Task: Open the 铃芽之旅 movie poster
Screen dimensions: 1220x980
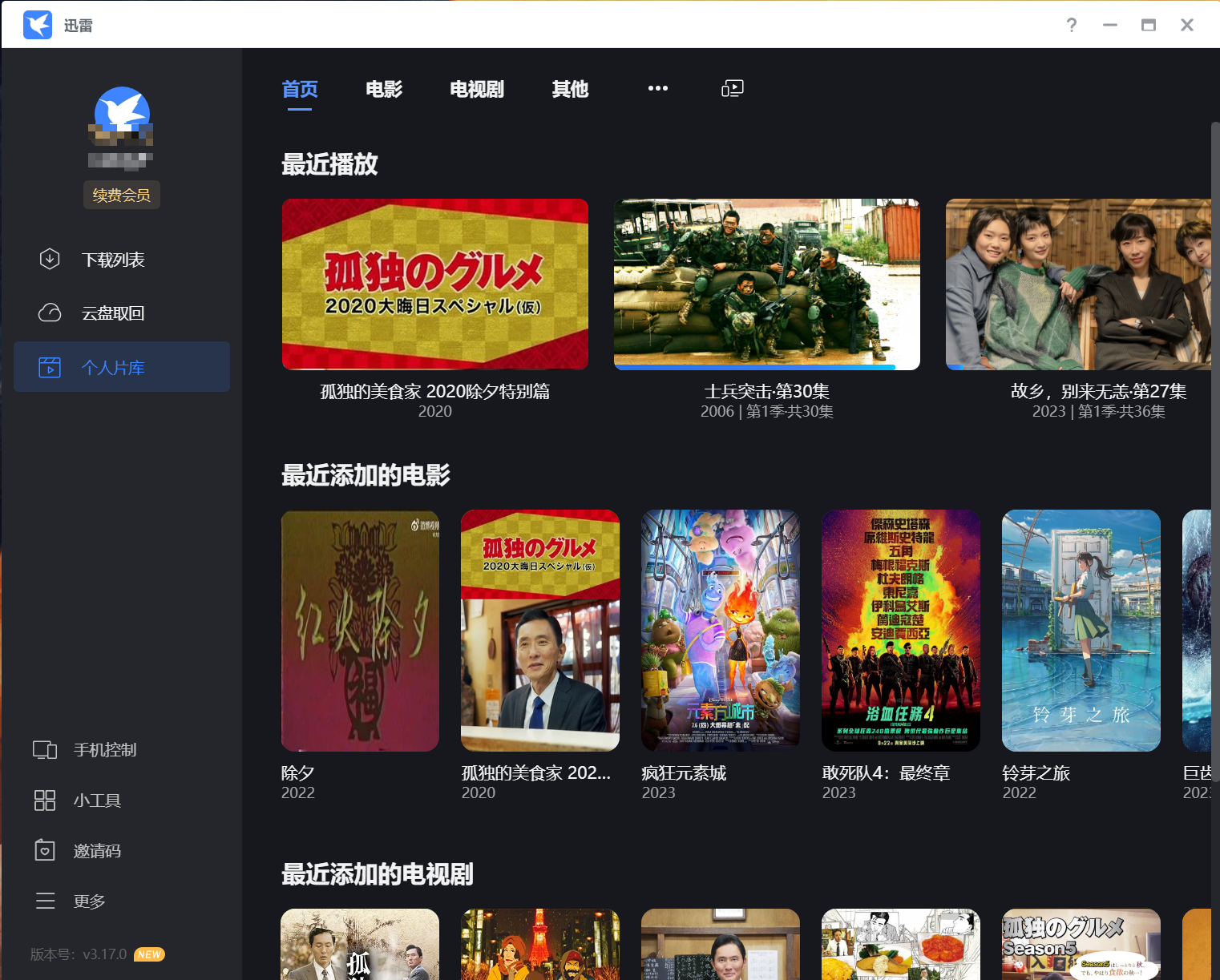Action: [1081, 631]
